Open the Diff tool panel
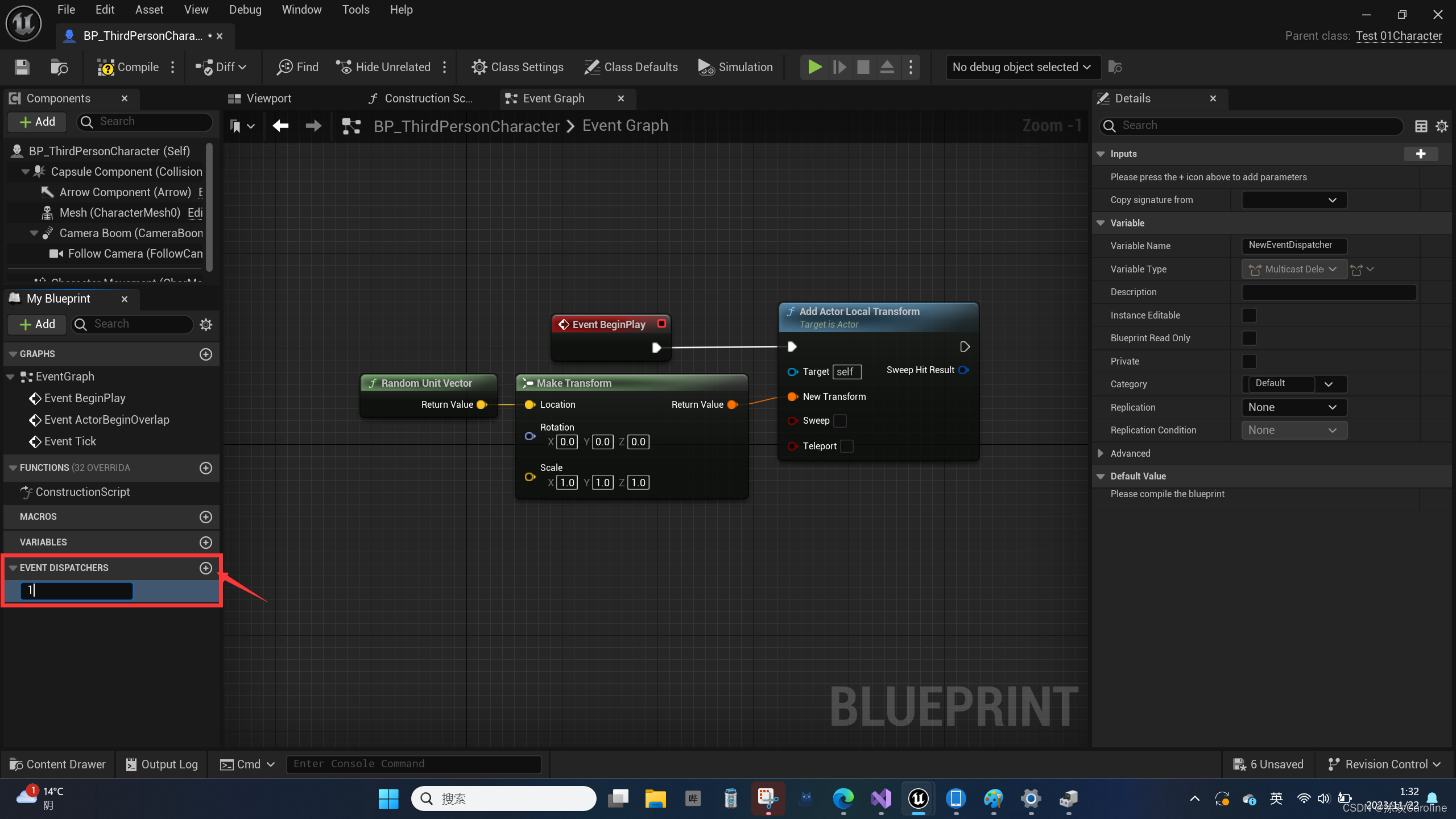 coord(219,67)
